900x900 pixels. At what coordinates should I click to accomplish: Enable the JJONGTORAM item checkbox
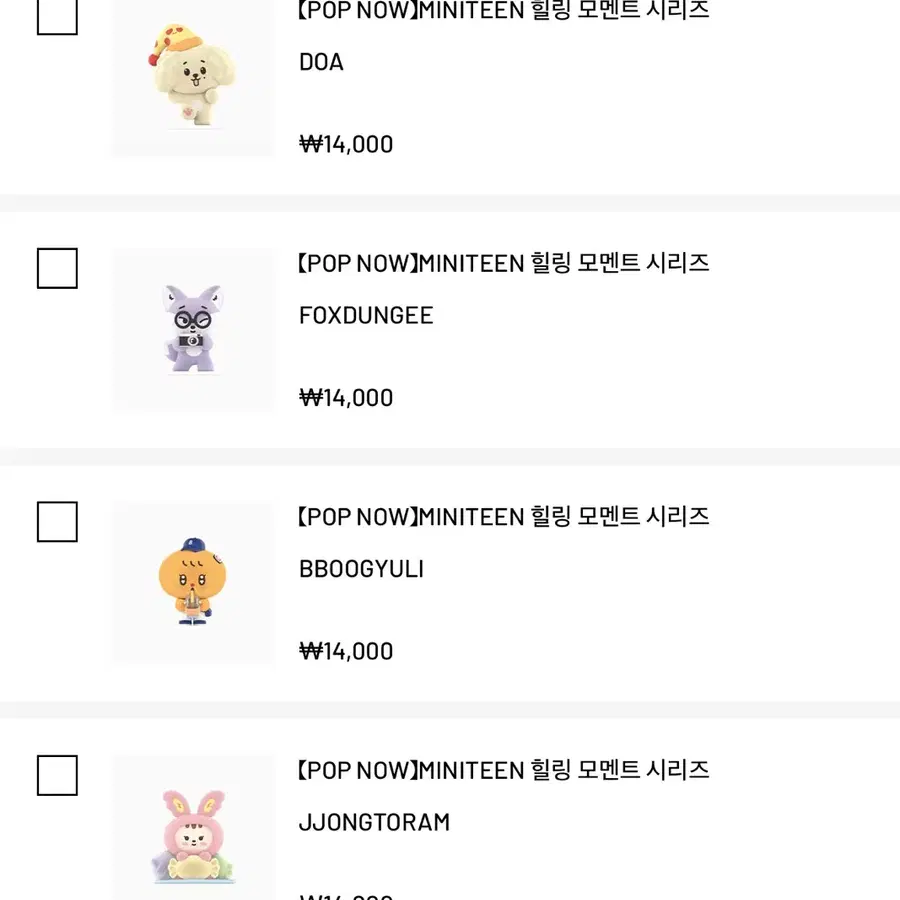point(57,775)
